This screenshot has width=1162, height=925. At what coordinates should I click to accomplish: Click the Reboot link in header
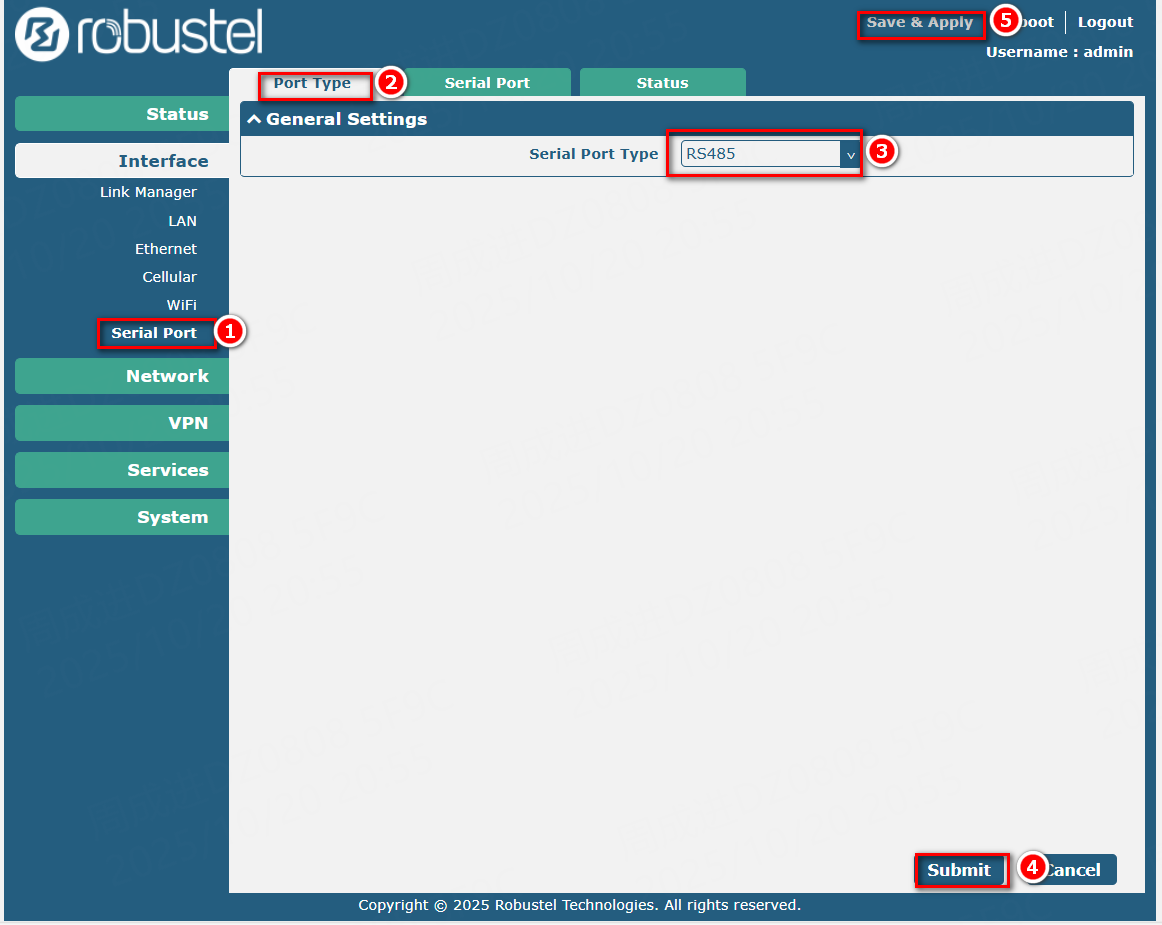pyautogui.click(x=1038, y=22)
